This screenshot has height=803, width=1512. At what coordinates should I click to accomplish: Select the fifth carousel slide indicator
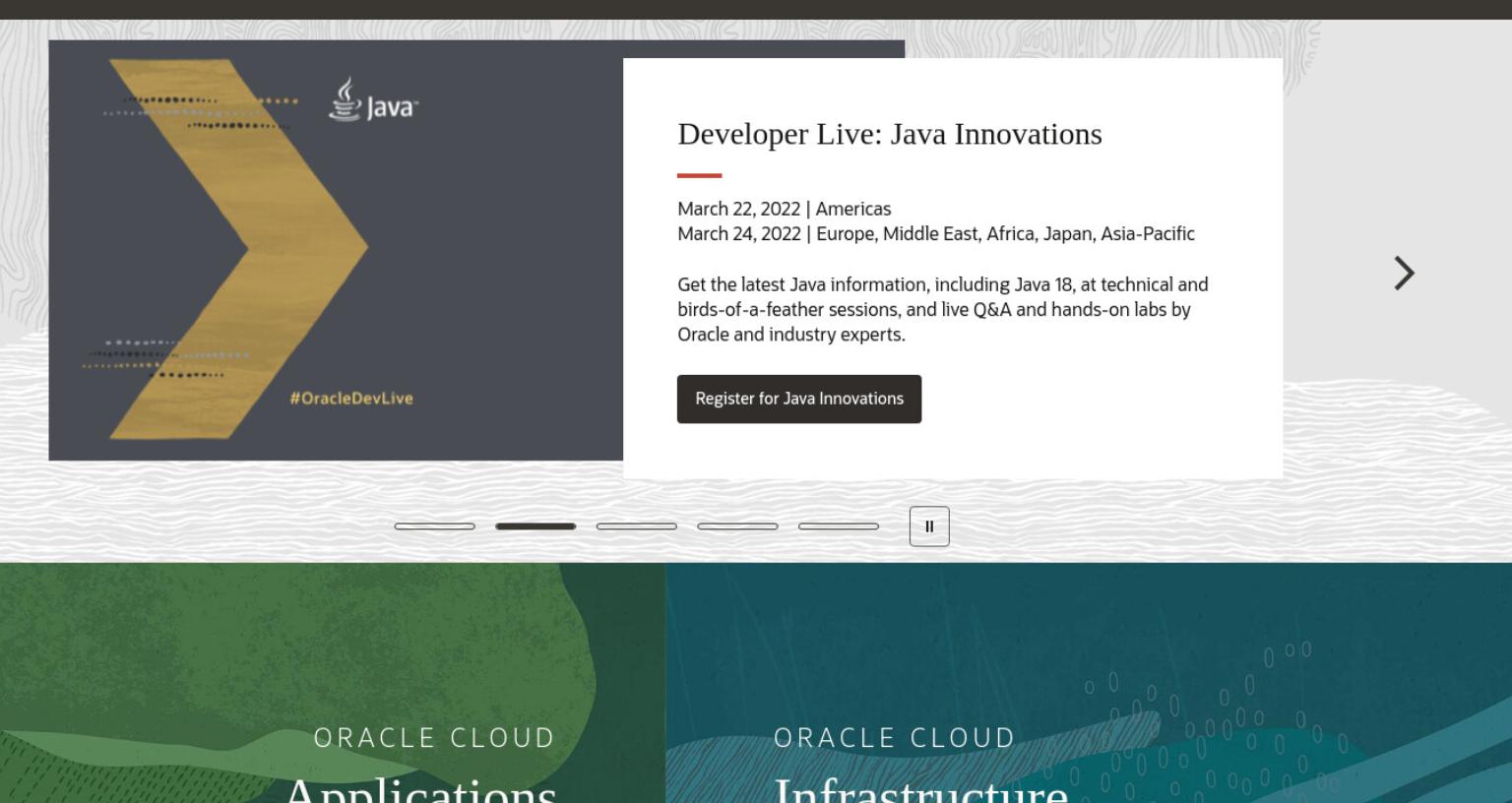(x=839, y=526)
